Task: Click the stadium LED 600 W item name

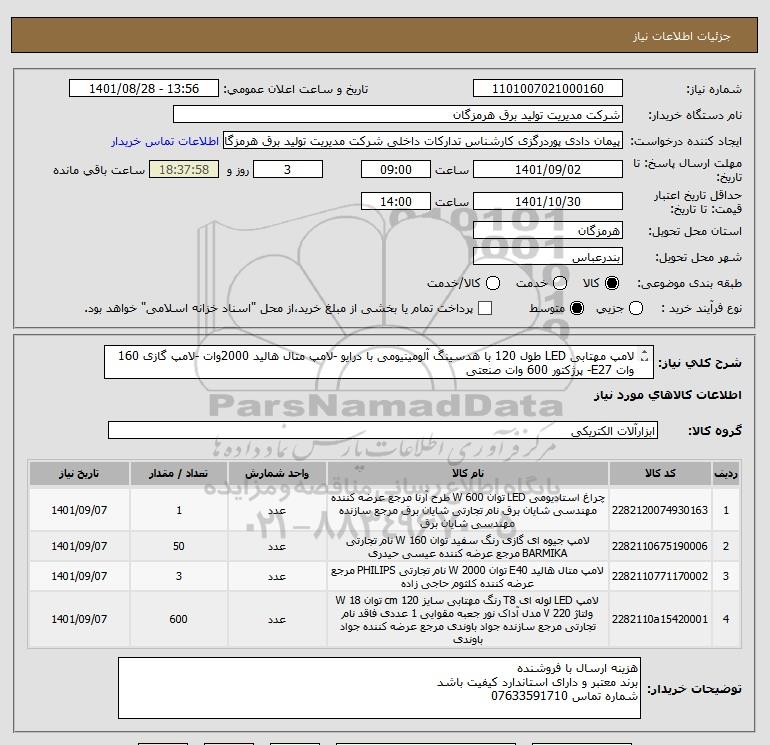Action: click(x=468, y=510)
